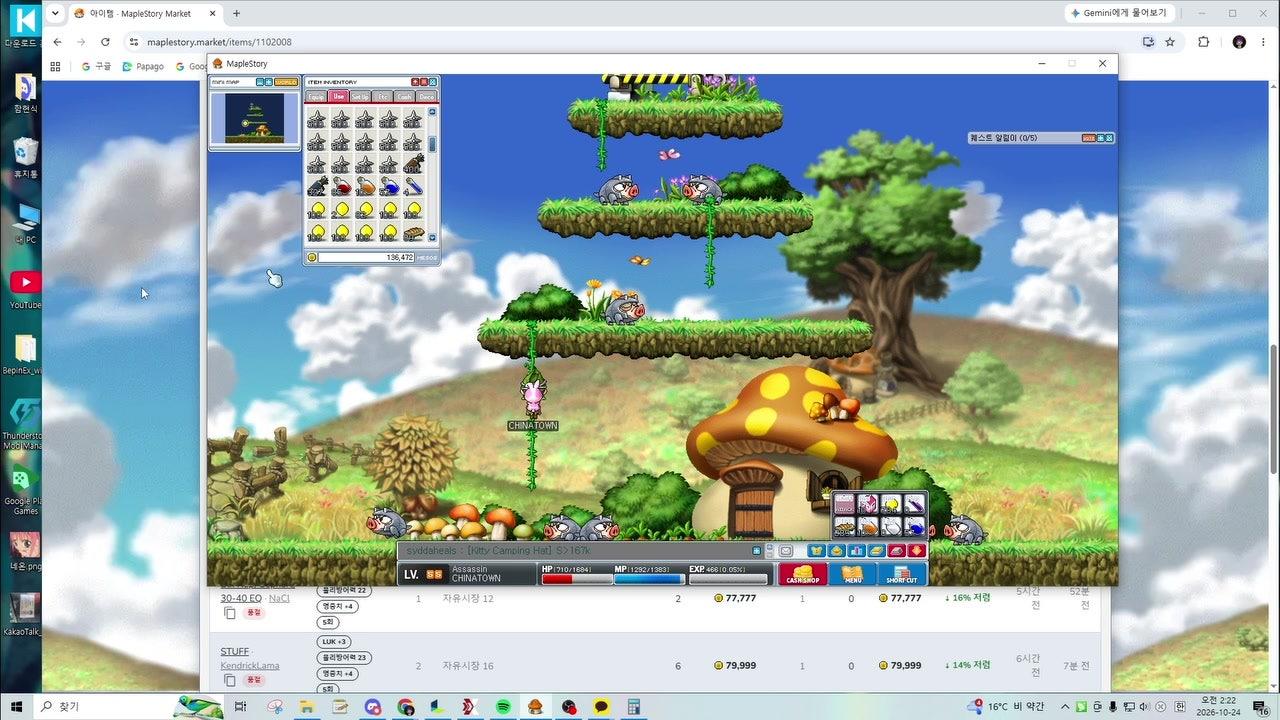Open the Deco inventory tab
The width and height of the screenshot is (1280, 720).
[427, 97]
